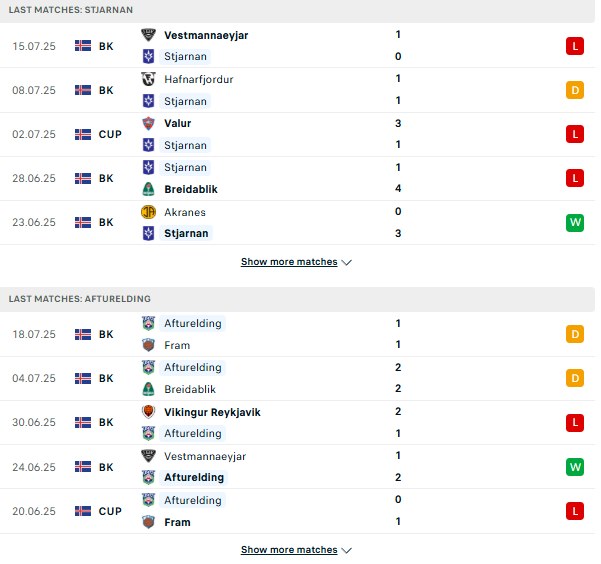
Task: Click the Hafnarfjordur team logo
Action: coord(148,79)
